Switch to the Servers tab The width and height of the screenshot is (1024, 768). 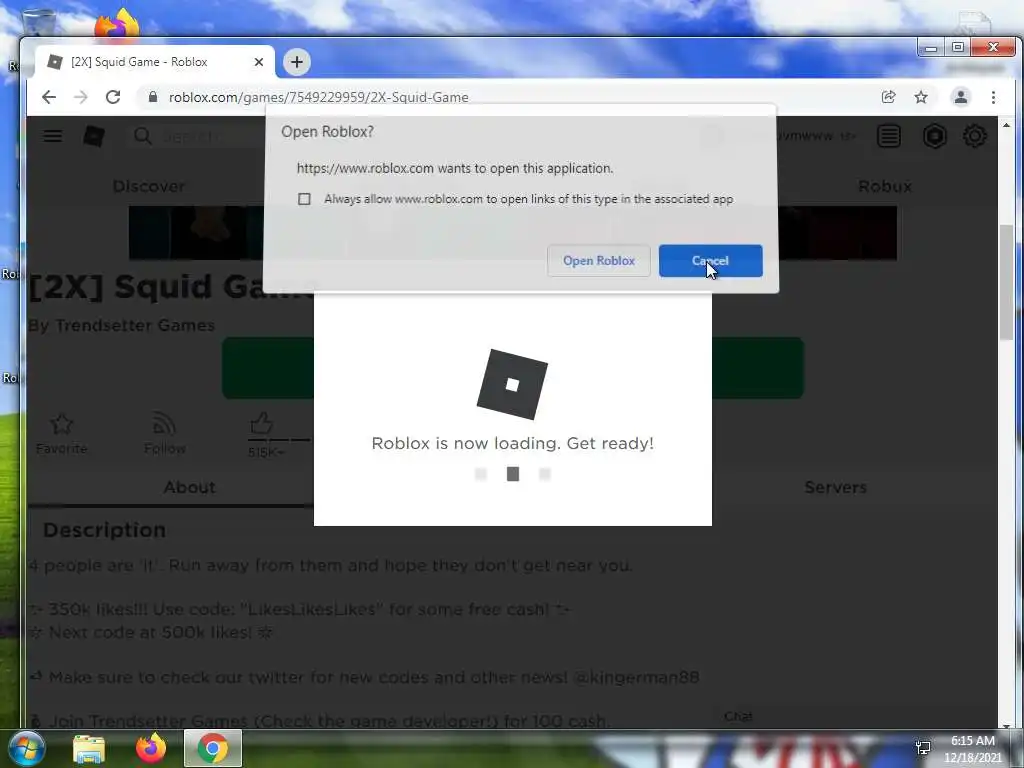click(x=835, y=487)
